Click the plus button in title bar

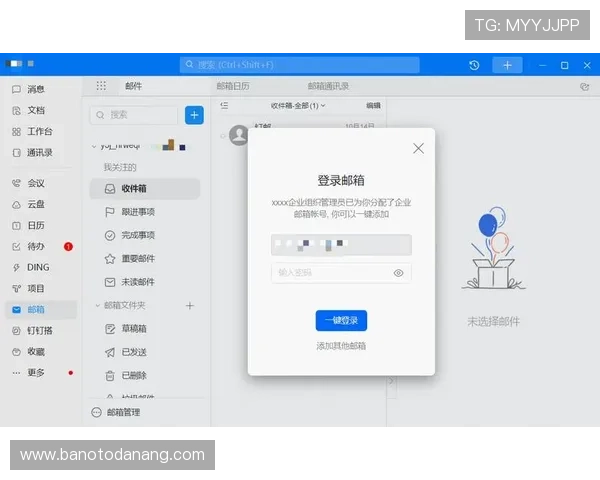(x=507, y=65)
